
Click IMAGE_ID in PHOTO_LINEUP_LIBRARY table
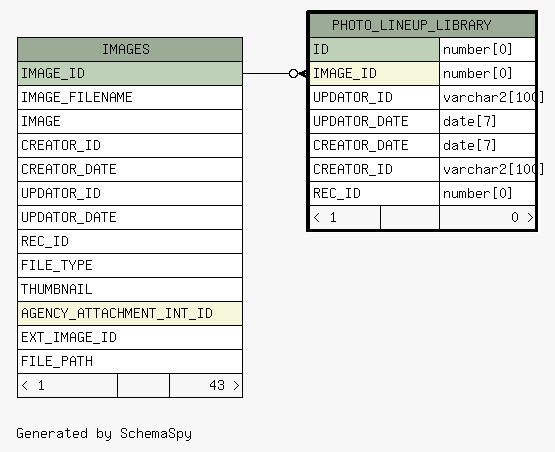point(374,73)
